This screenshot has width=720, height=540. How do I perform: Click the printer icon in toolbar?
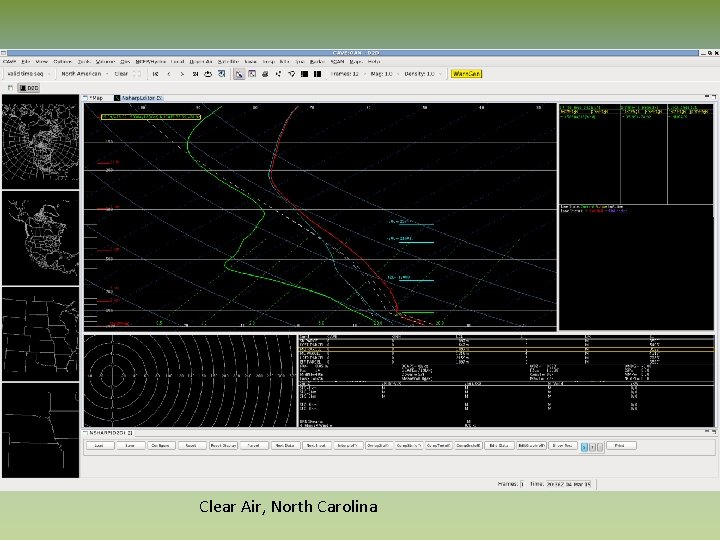click(265, 74)
